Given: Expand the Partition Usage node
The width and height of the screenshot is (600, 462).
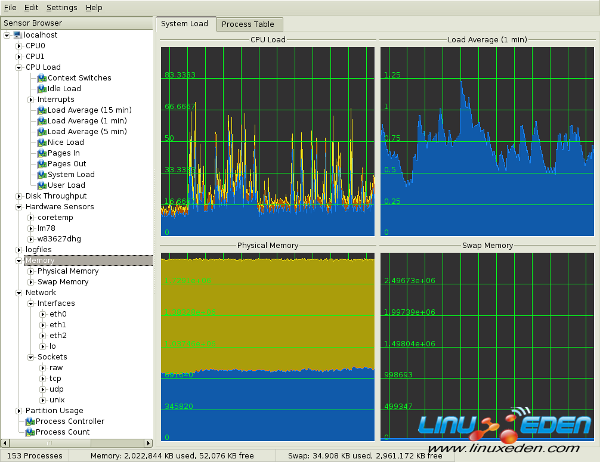Looking at the screenshot, I should (19, 411).
